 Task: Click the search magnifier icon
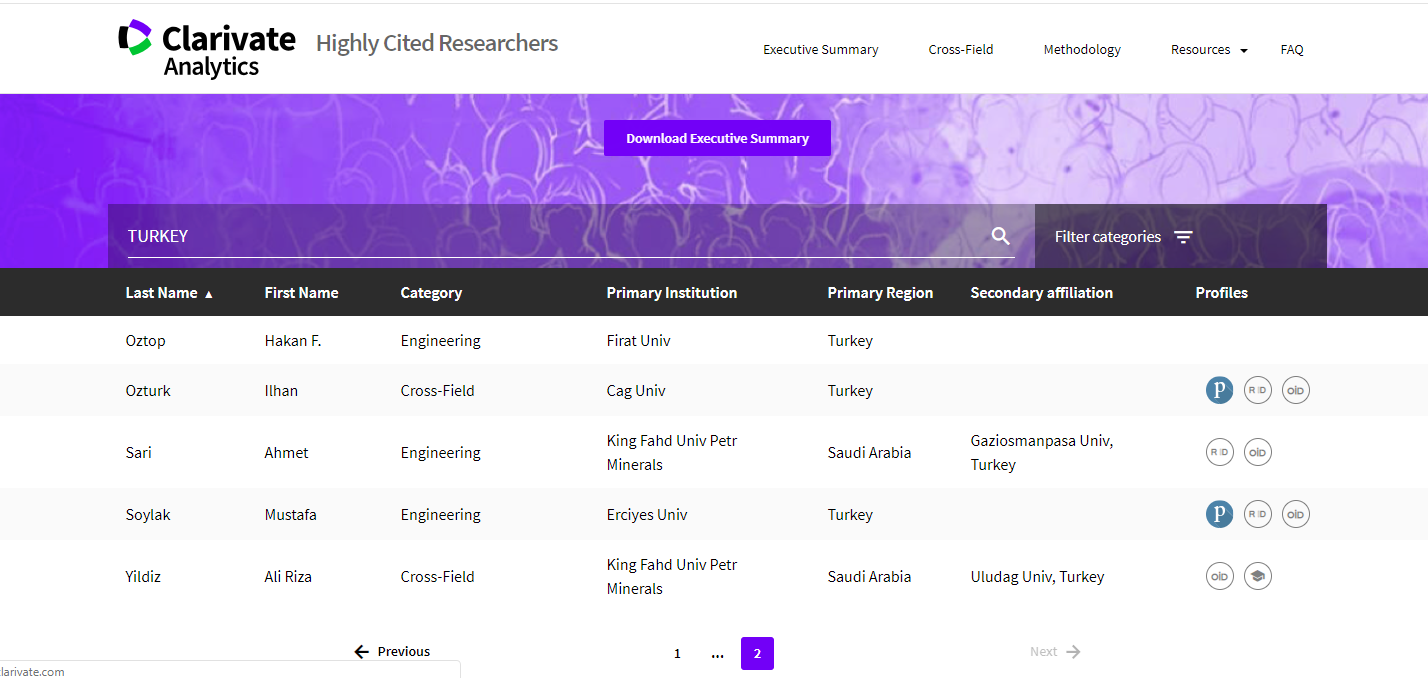click(1000, 236)
